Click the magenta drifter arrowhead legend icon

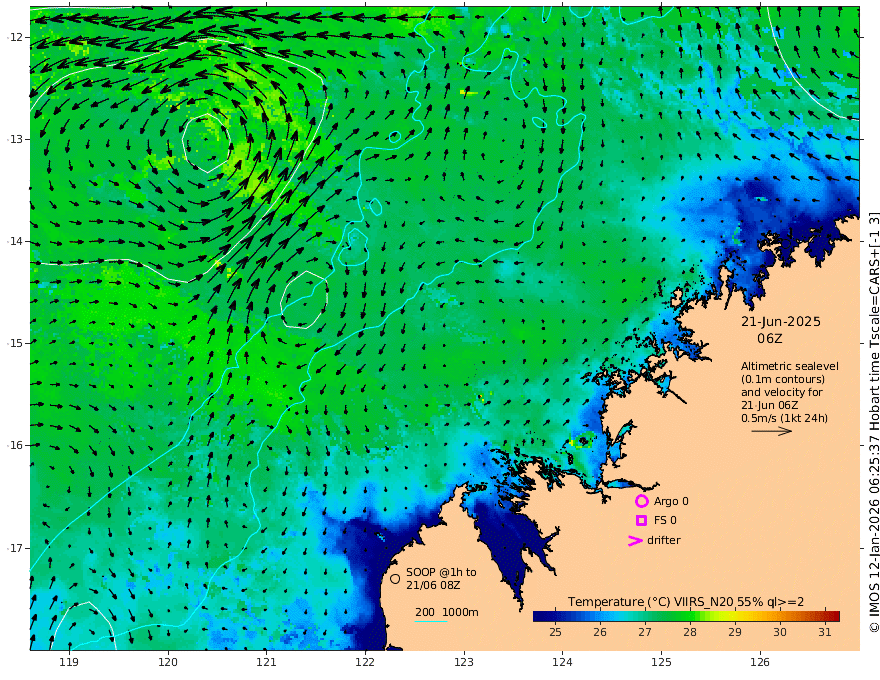(635, 541)
